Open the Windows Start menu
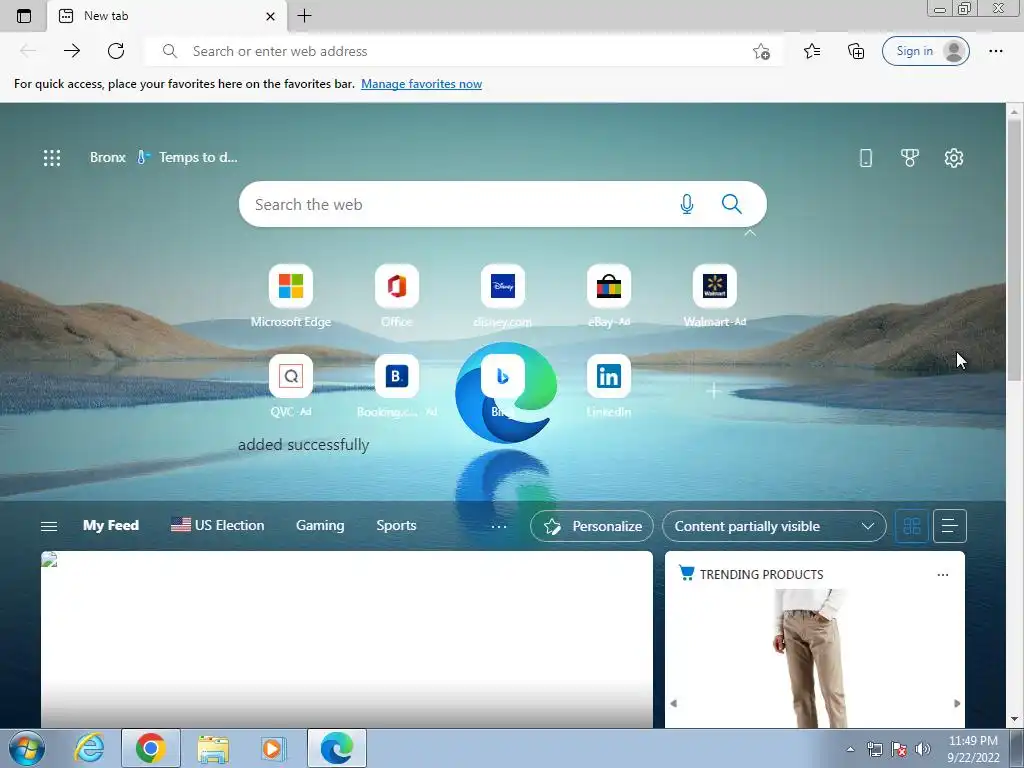Viewport: 1024px width, 768px height. [x=27, y=748]
